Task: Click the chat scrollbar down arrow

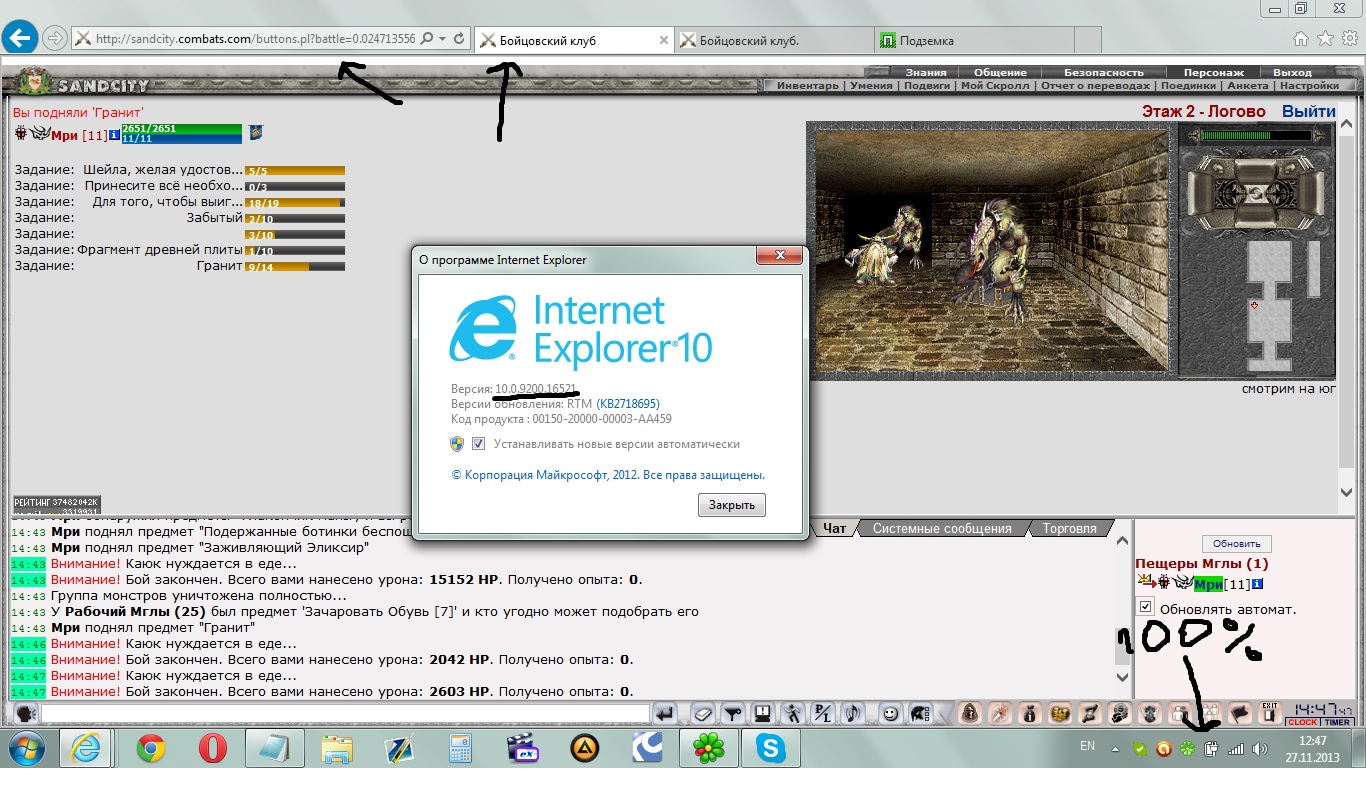Action: [x=1123, y=677]
